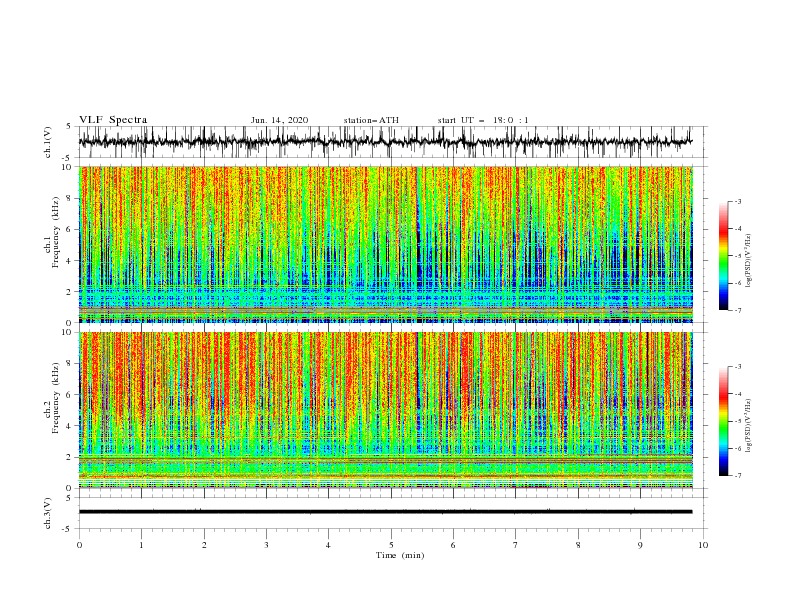The width and height of the screenshot is (792, 612).
Task: Click the "2" kHz tick on ch.1 axis
Action: (x=69, y=292)
